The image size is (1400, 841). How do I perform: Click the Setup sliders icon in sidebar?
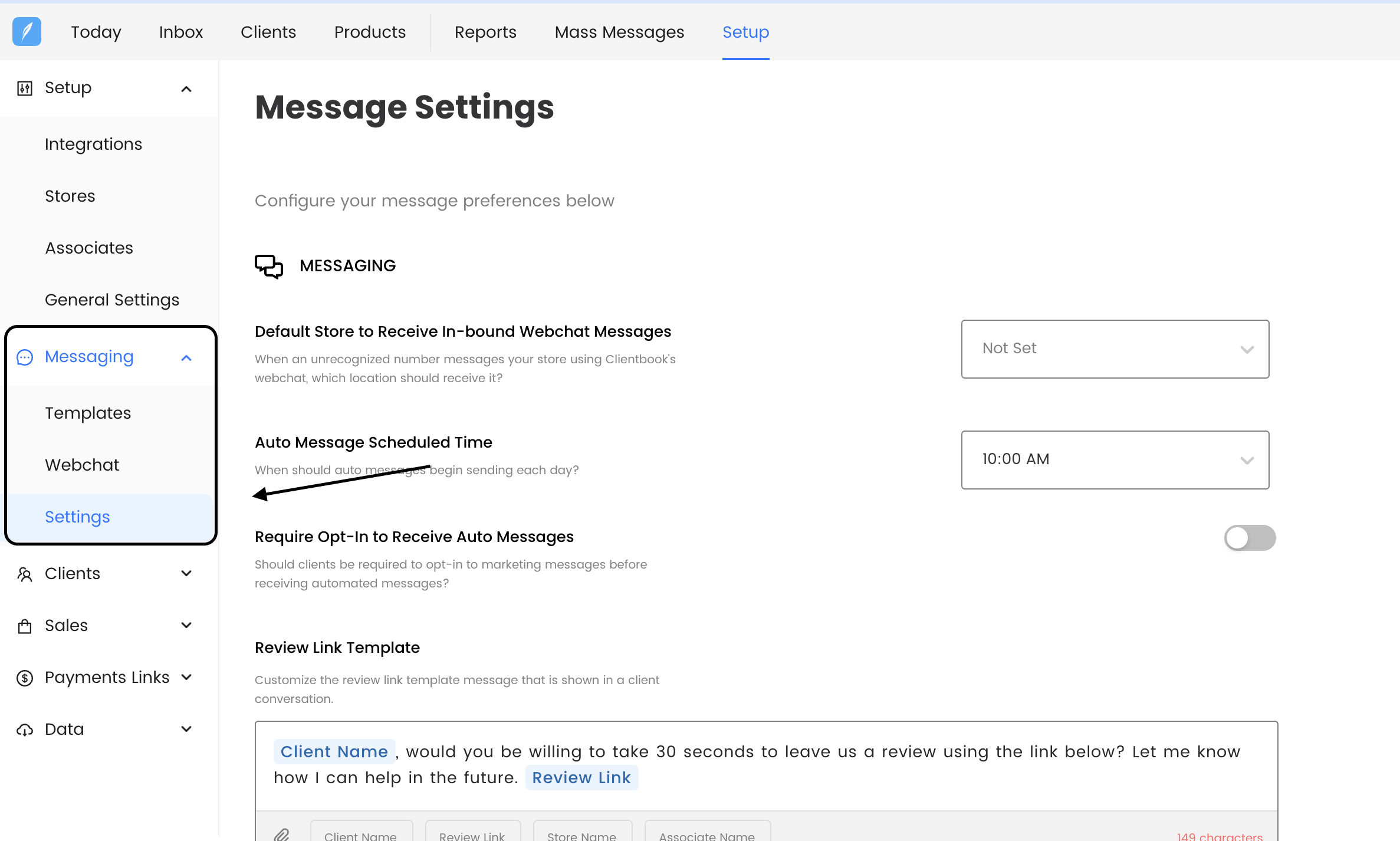click(x=24, y=88)
